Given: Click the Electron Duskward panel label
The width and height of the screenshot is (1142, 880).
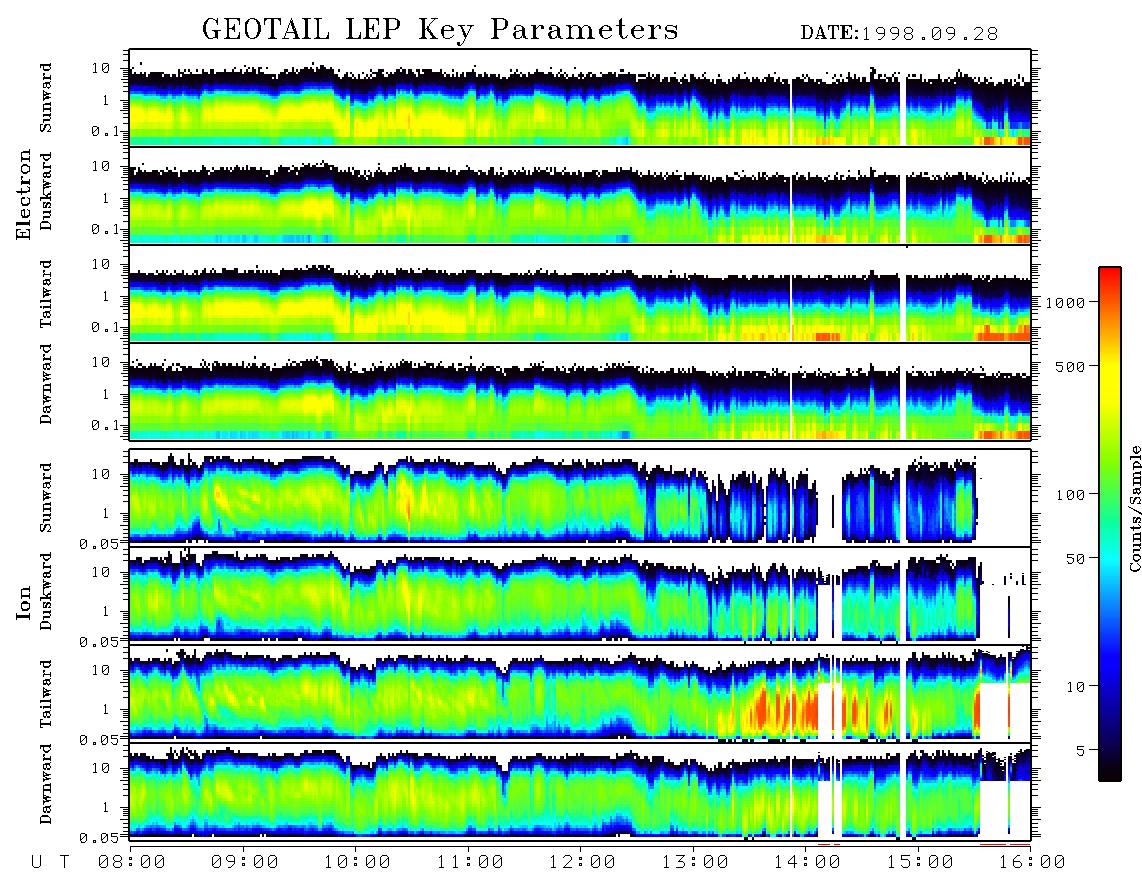Looking at the screenshot, I should pyautogui.click(x=46, y=191).
